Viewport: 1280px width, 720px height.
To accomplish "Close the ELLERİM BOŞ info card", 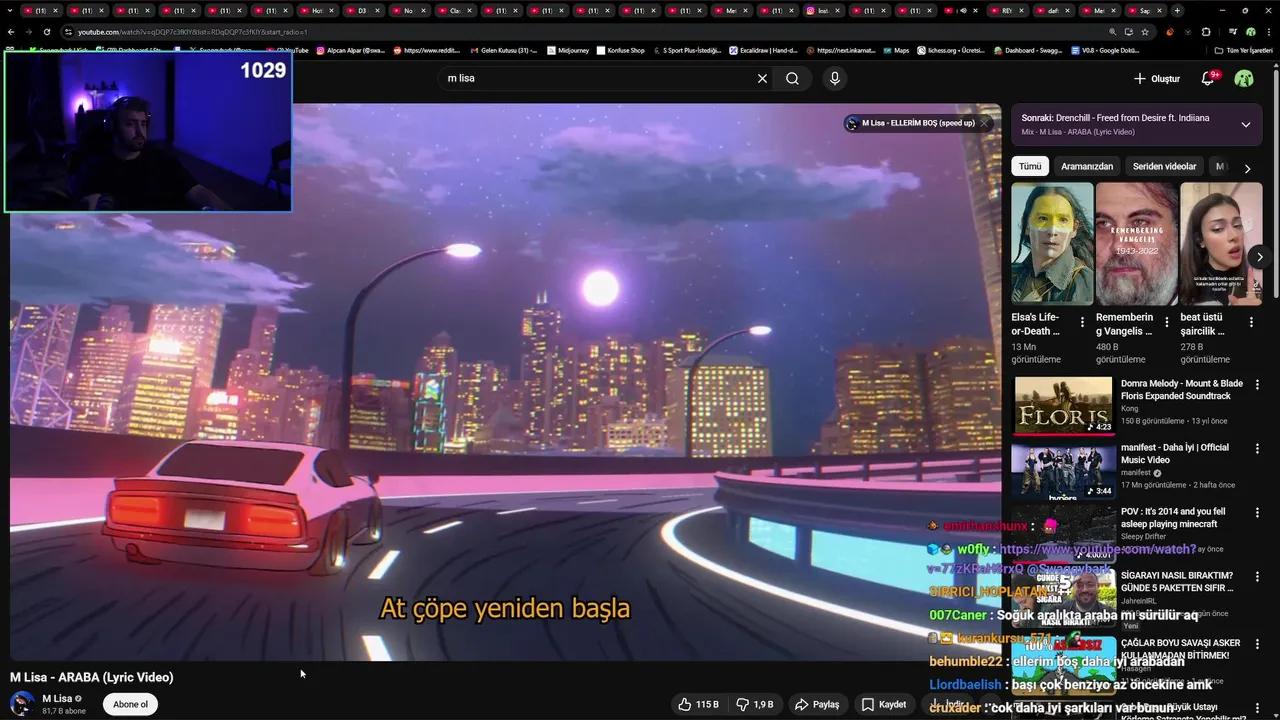I will pyautogui.click(x=984, y=123).
